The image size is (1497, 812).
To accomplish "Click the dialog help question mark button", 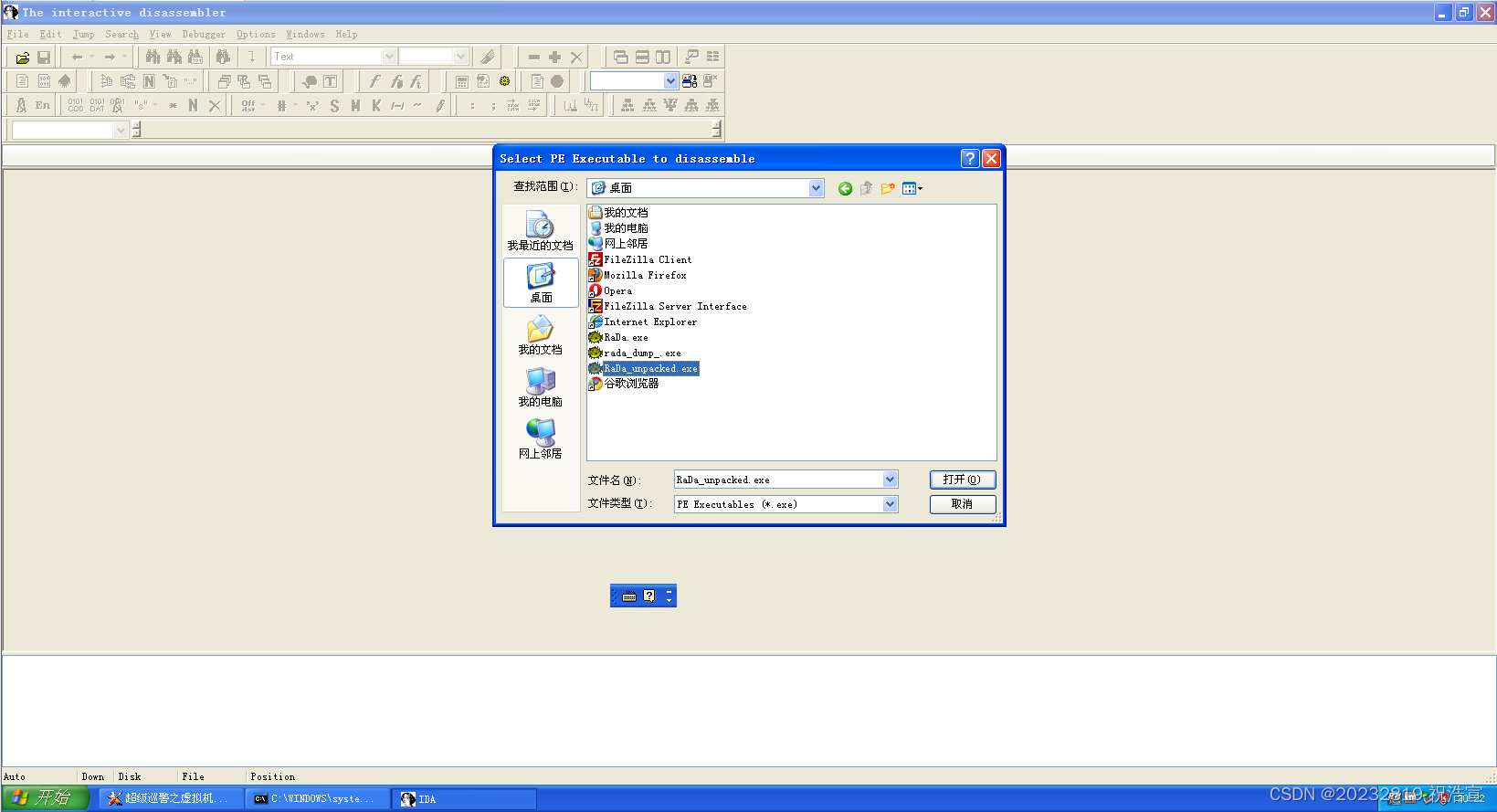I will point(970,159).
